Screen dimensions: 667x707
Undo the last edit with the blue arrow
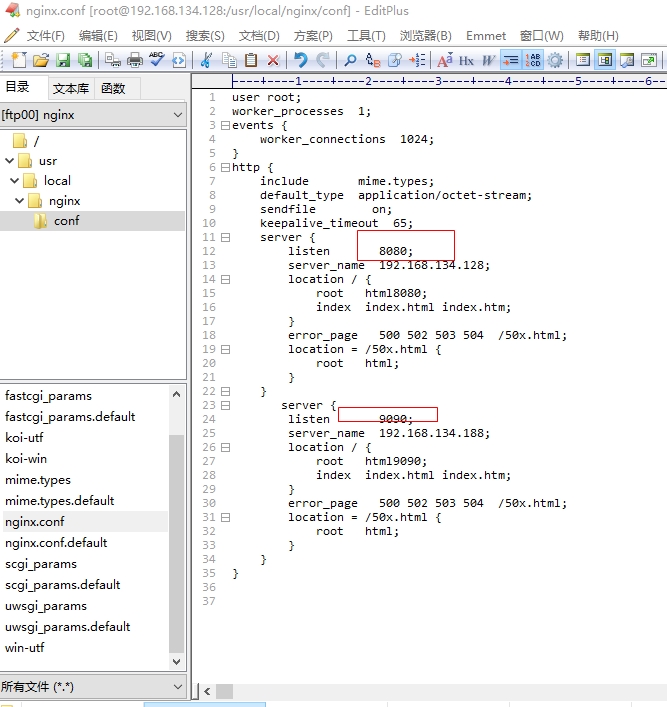pos(300,60)
